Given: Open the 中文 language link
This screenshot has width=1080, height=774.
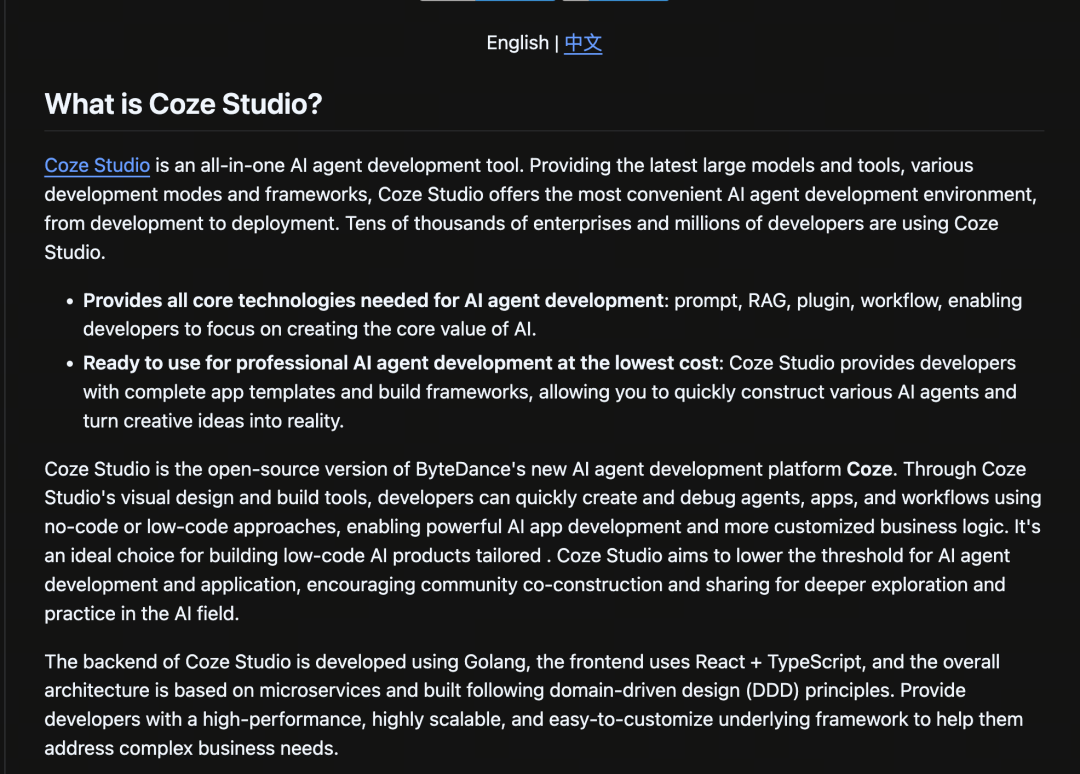Looking at the screenshot, I should 583,43.
